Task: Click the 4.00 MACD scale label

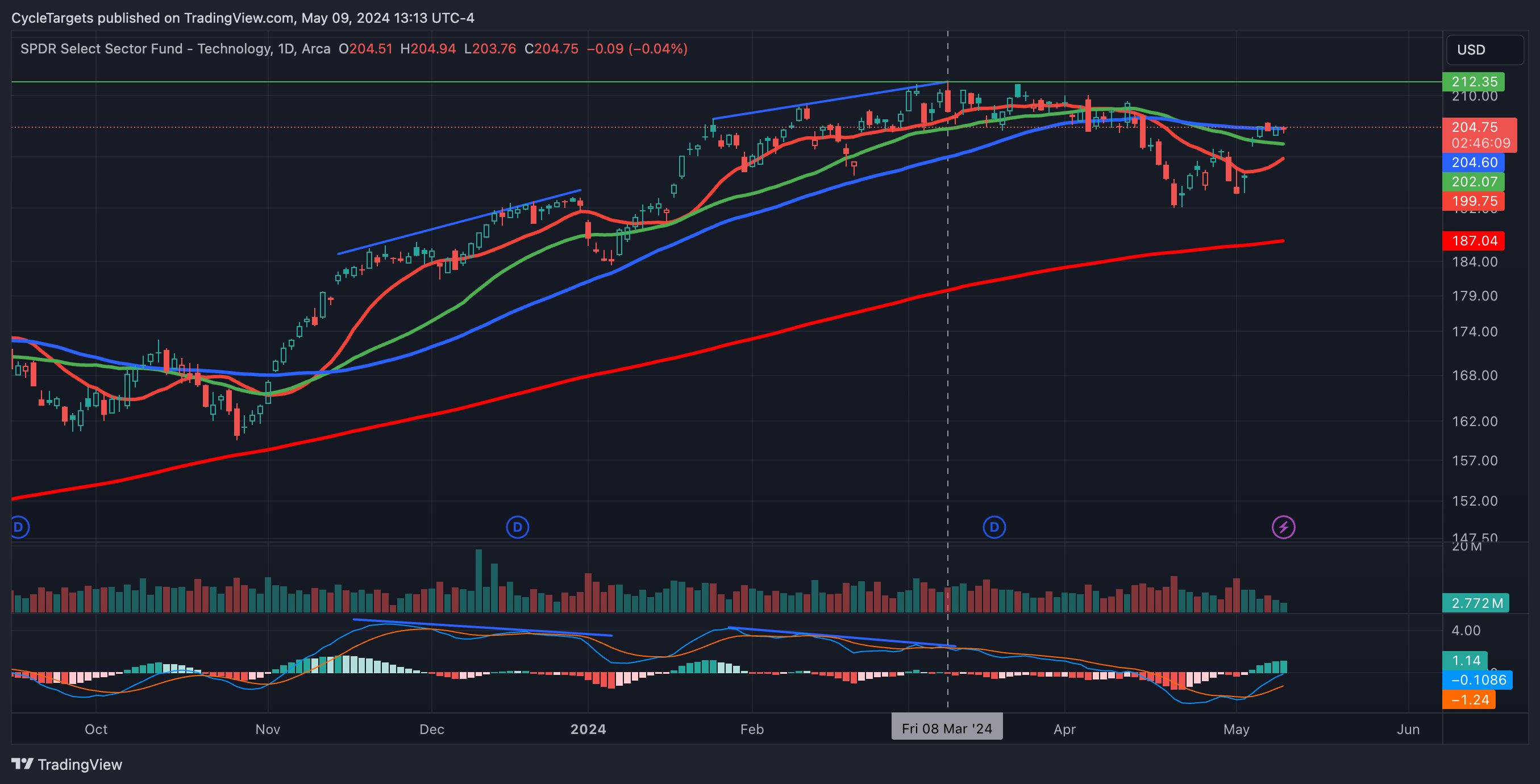Action: 1466,631
